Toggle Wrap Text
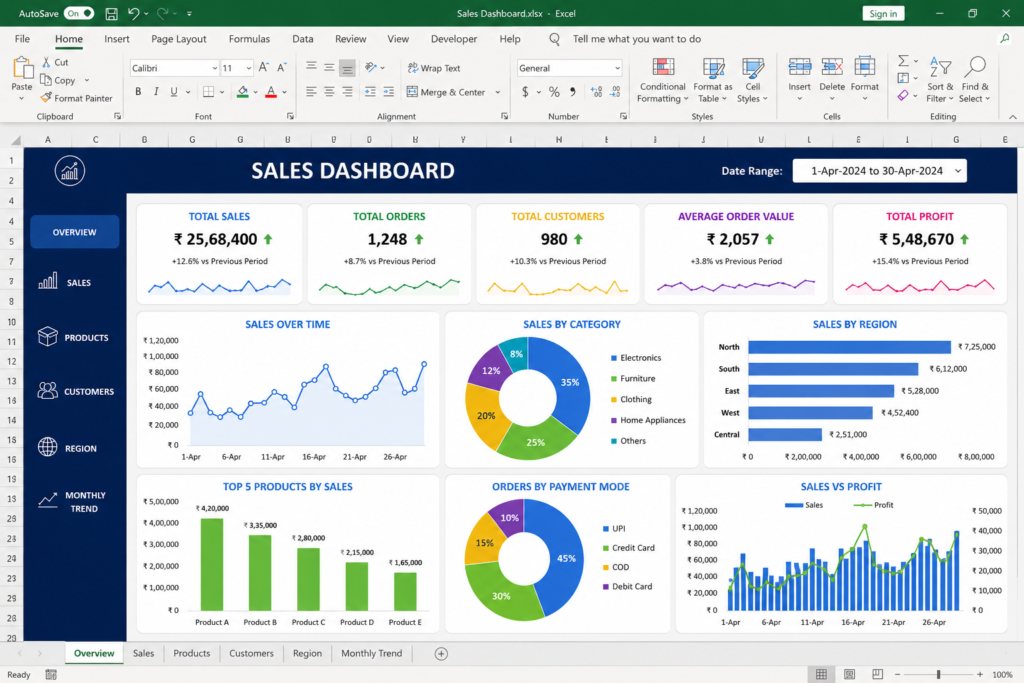 pyautogui.click(x=434, y=68)
